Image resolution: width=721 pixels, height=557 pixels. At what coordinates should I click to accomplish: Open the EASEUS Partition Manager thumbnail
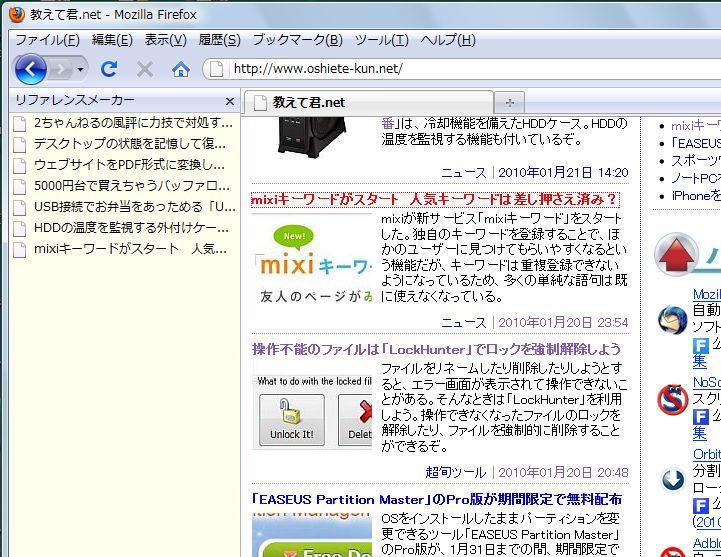(312, 534)
